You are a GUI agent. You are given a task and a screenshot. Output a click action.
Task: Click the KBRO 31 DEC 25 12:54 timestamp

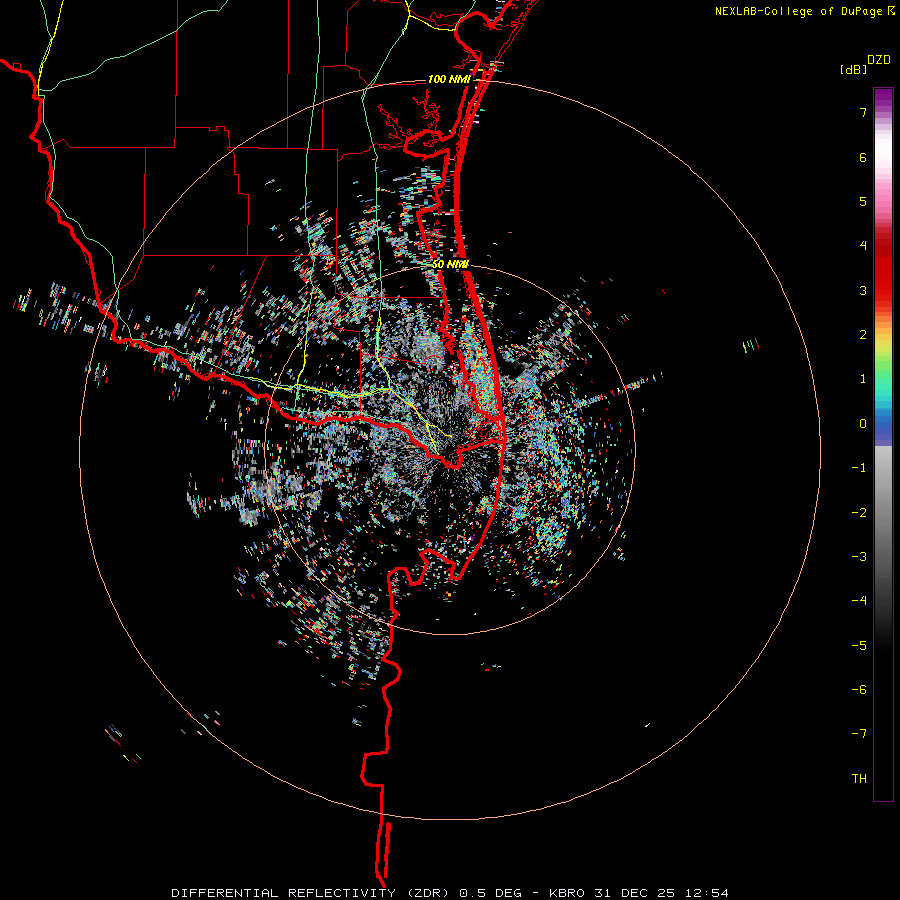pyautogui.click(x=639, y=893)
